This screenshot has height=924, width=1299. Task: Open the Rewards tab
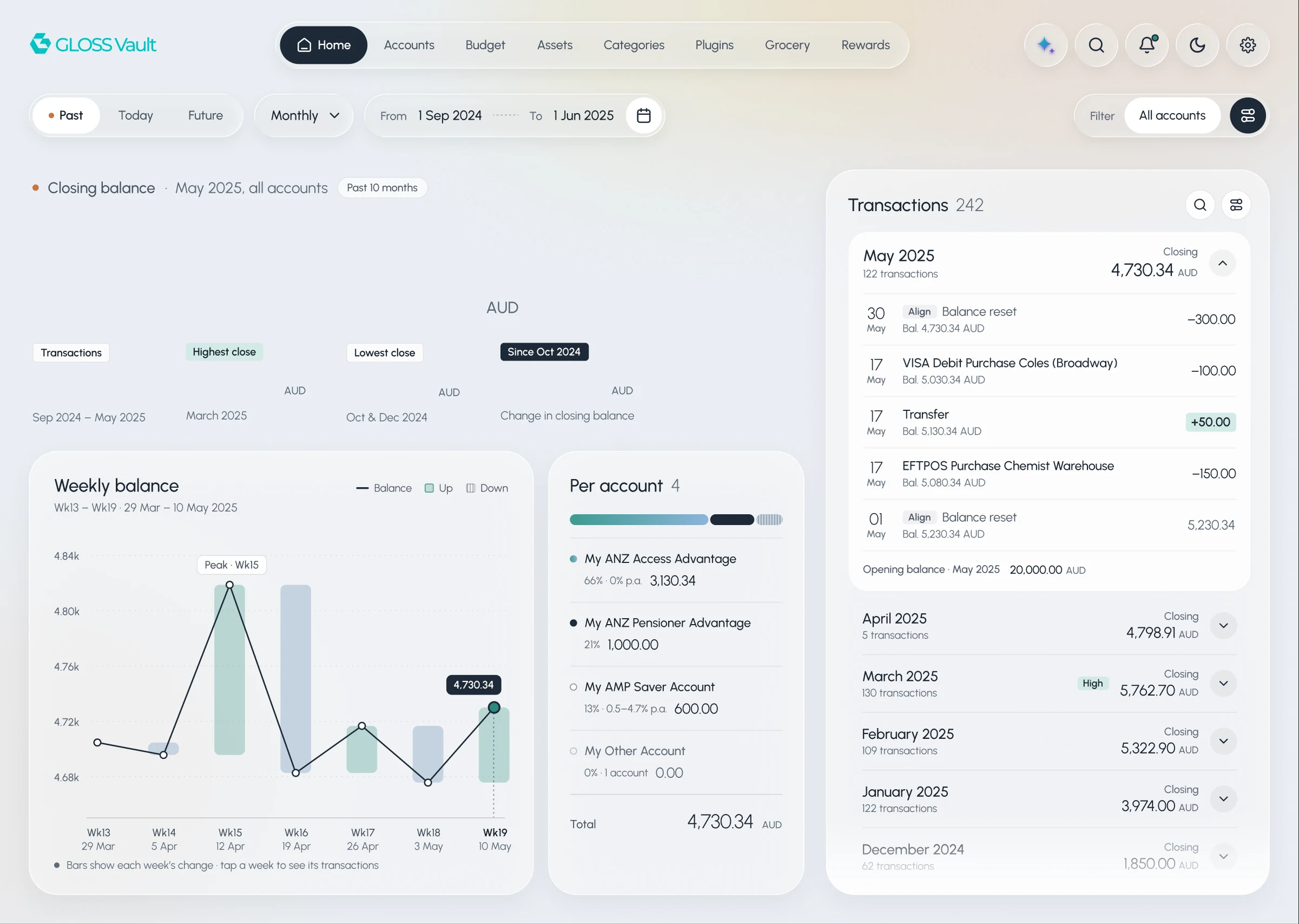865,45
